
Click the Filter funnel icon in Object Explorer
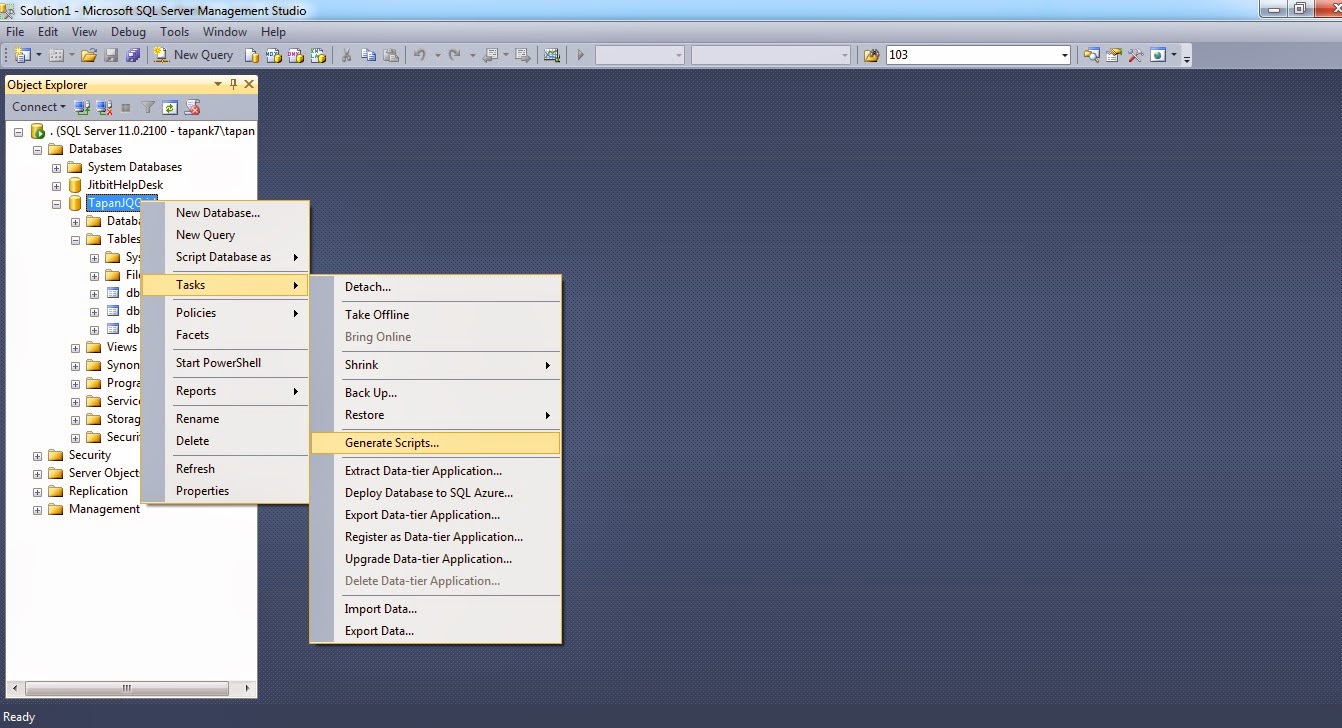tap(148, 107)
